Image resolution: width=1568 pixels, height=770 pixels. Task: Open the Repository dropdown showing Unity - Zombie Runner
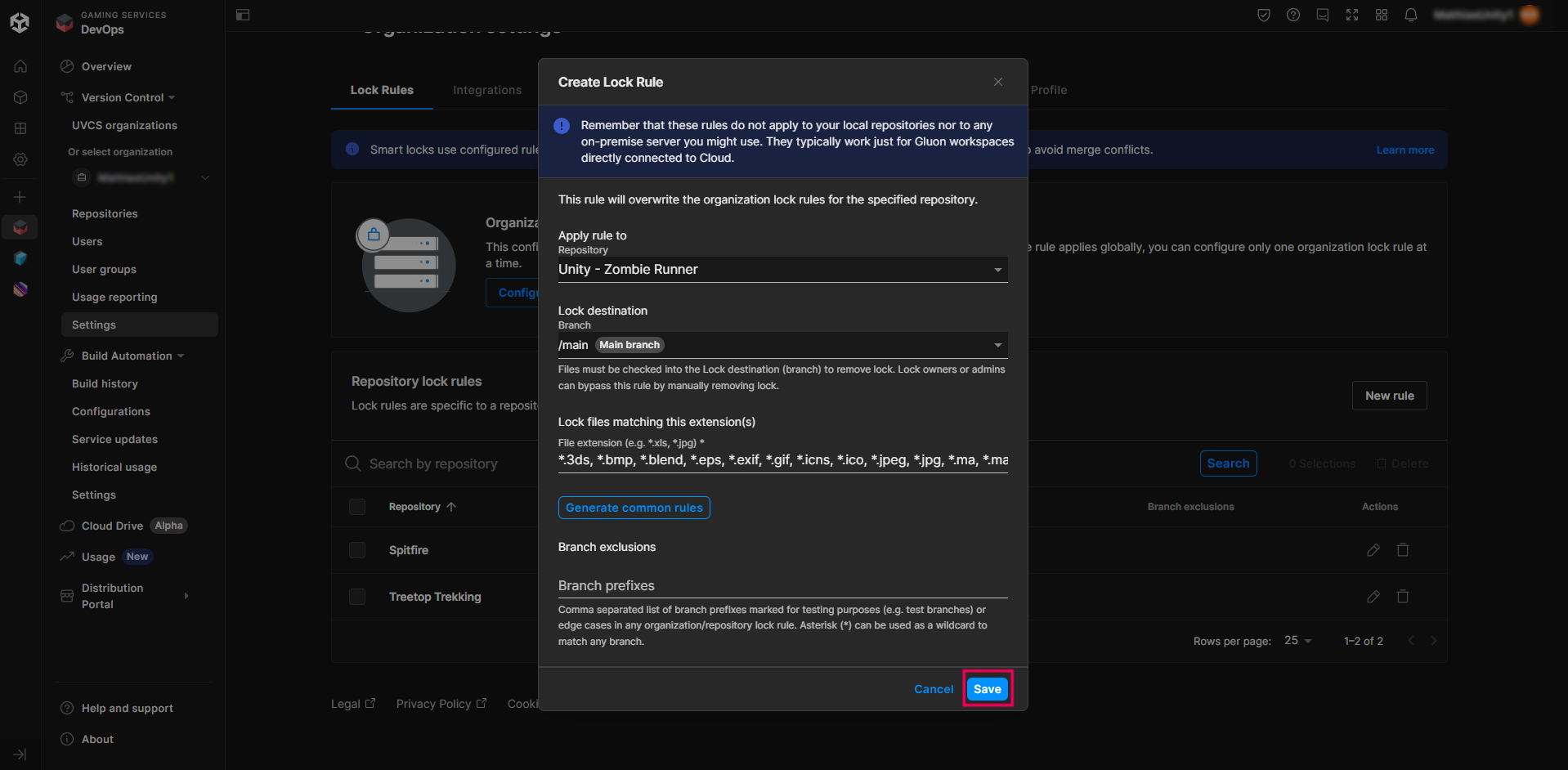(x=782, y=270)
